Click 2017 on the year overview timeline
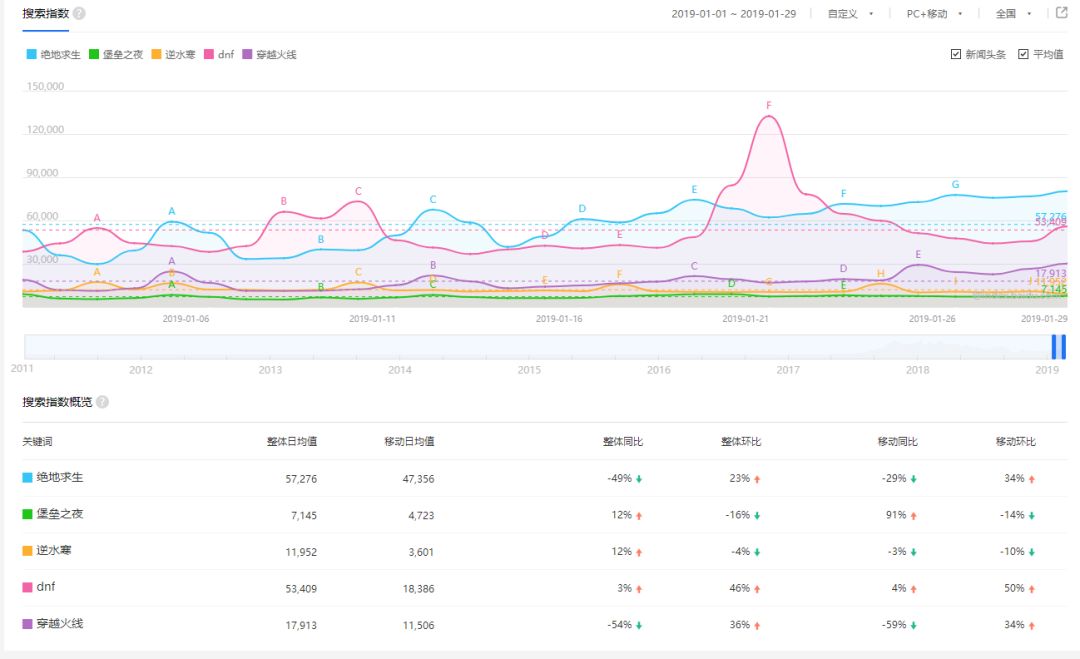1080x659 pixels. [x=788, y=370]
